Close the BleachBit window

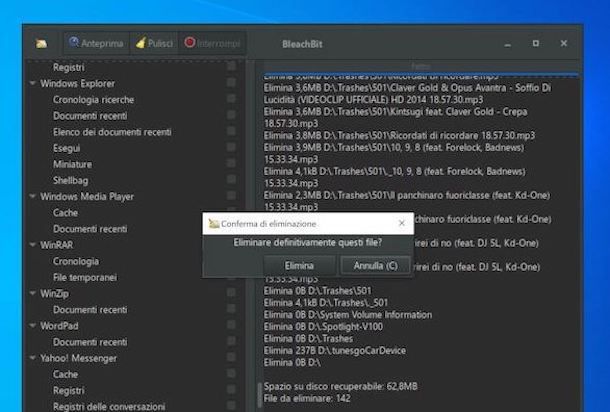click(x=564, y=43)
